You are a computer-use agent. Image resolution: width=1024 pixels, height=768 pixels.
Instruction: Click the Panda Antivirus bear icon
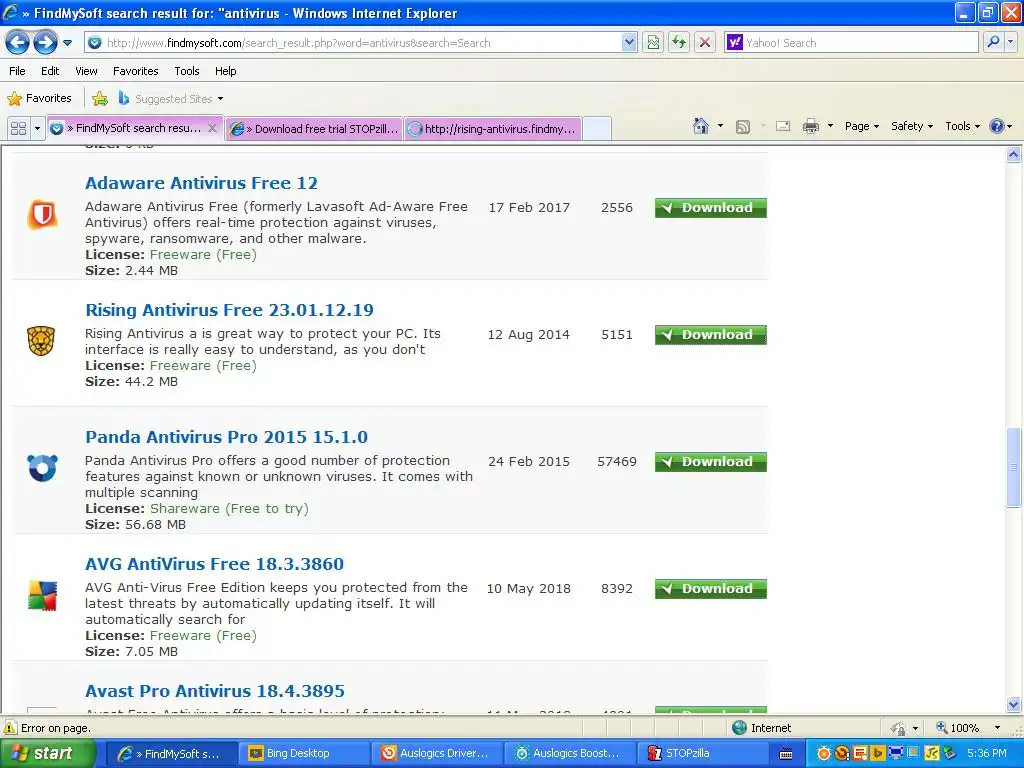point(42,468)
